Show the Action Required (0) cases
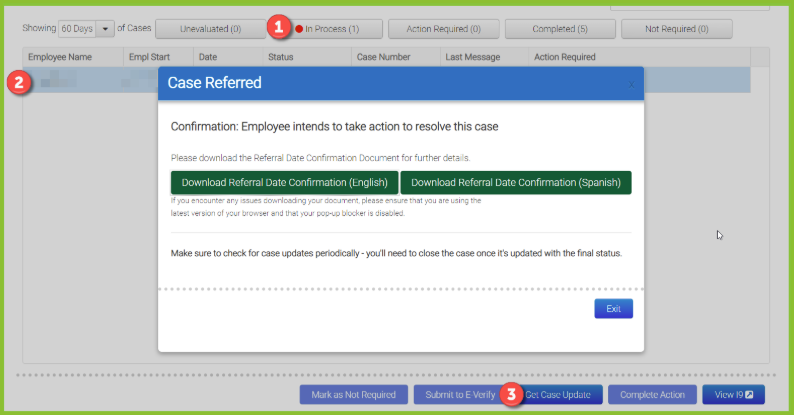Image resolution: width=794 pixels, height=415 pixels. pyautogui.click(x=443, y=29)
